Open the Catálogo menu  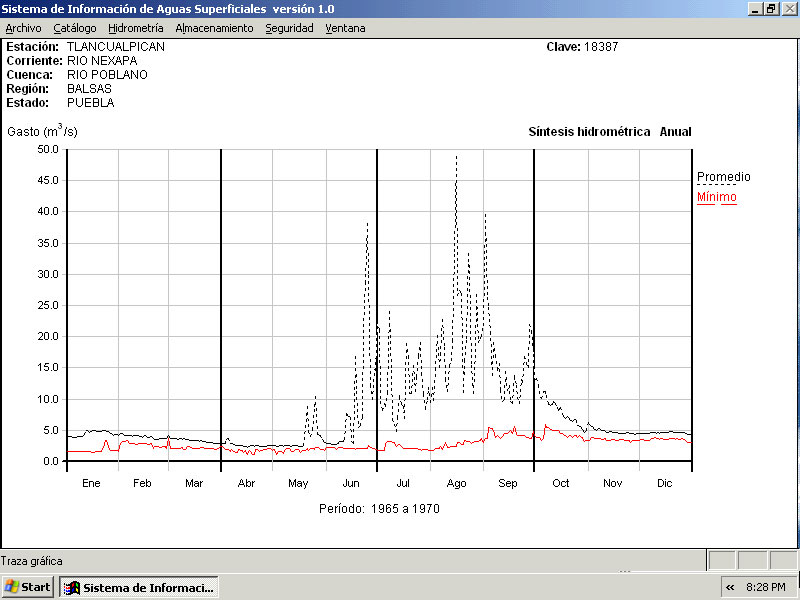coord(75,28)
